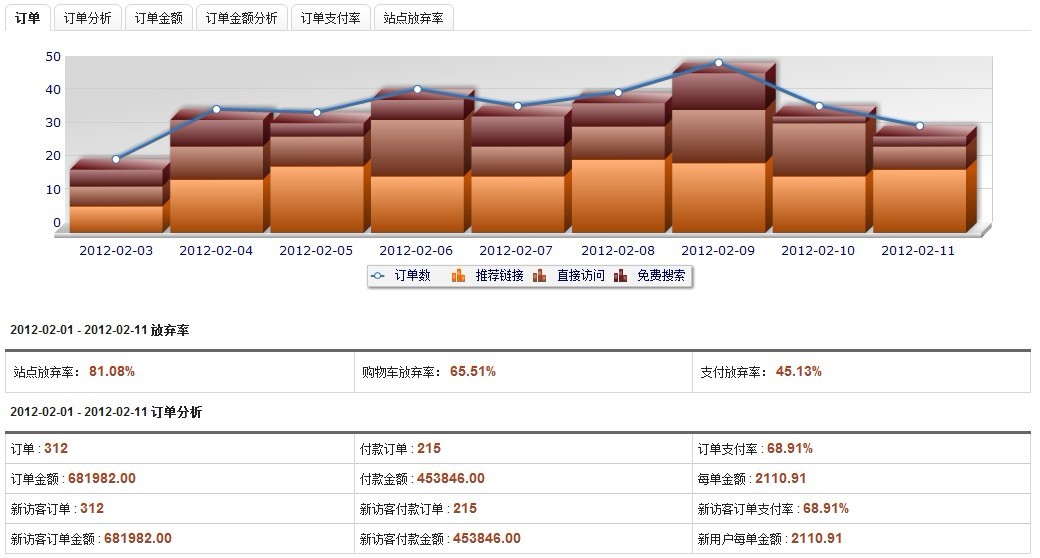Click the 订单数 line marker legend icon
The width and height of the screenshot is (1040, 558).
click(x=377, y=276)
